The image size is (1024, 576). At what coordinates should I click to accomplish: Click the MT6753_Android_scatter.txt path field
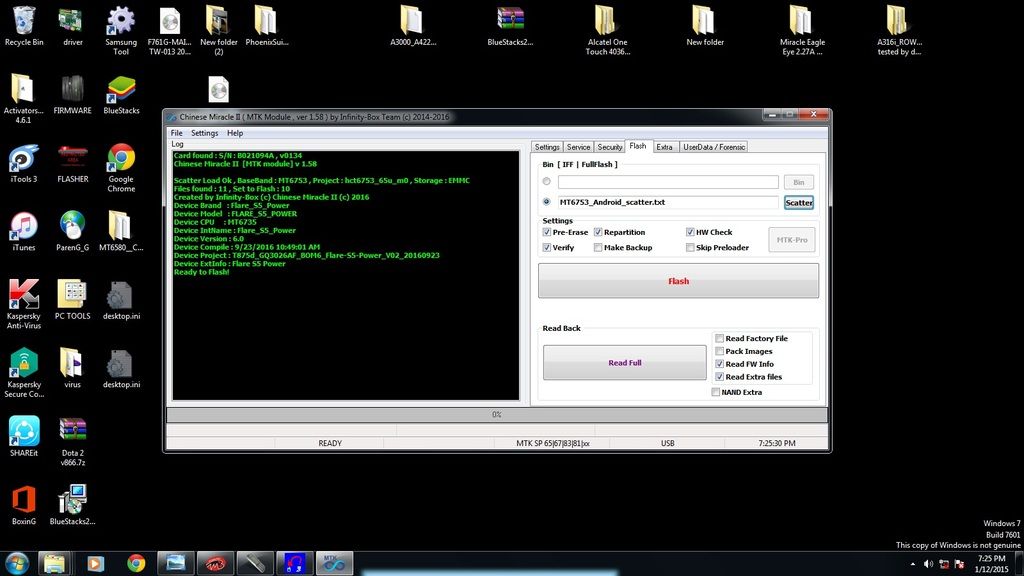point(667,202)
